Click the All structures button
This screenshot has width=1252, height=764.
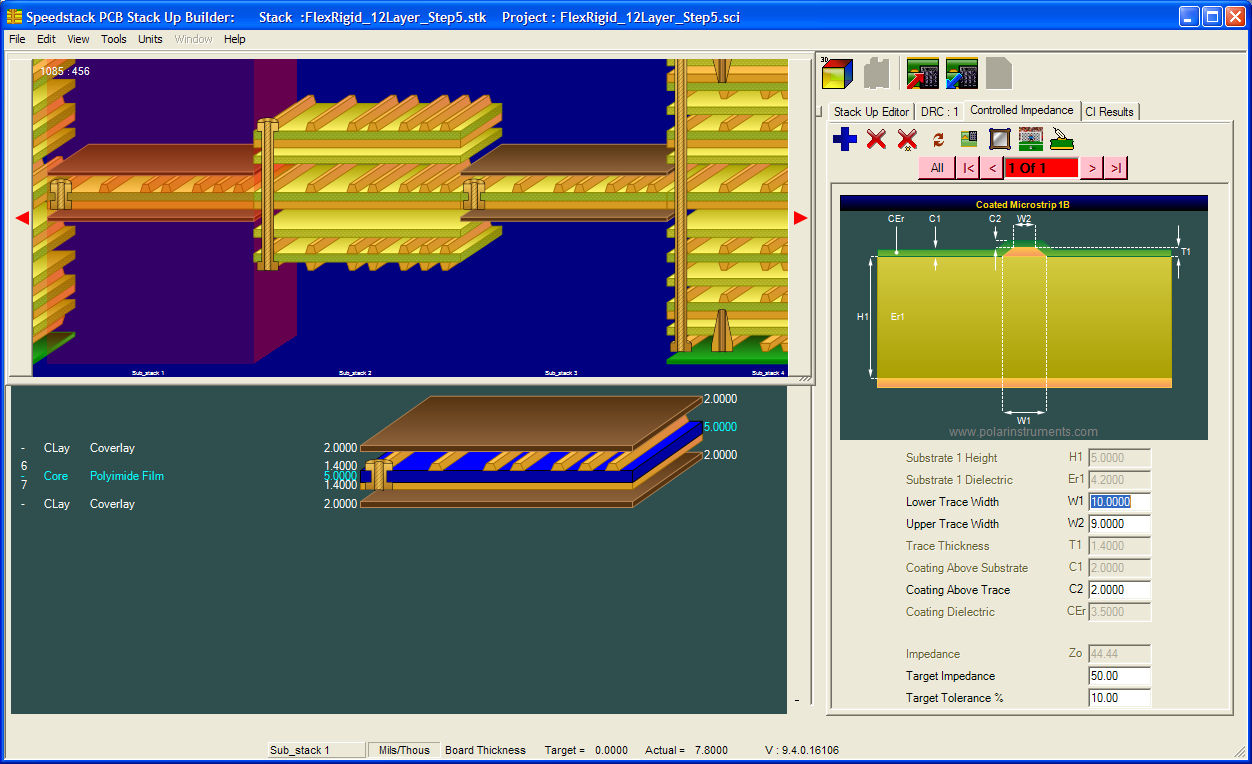pos(937,168)
